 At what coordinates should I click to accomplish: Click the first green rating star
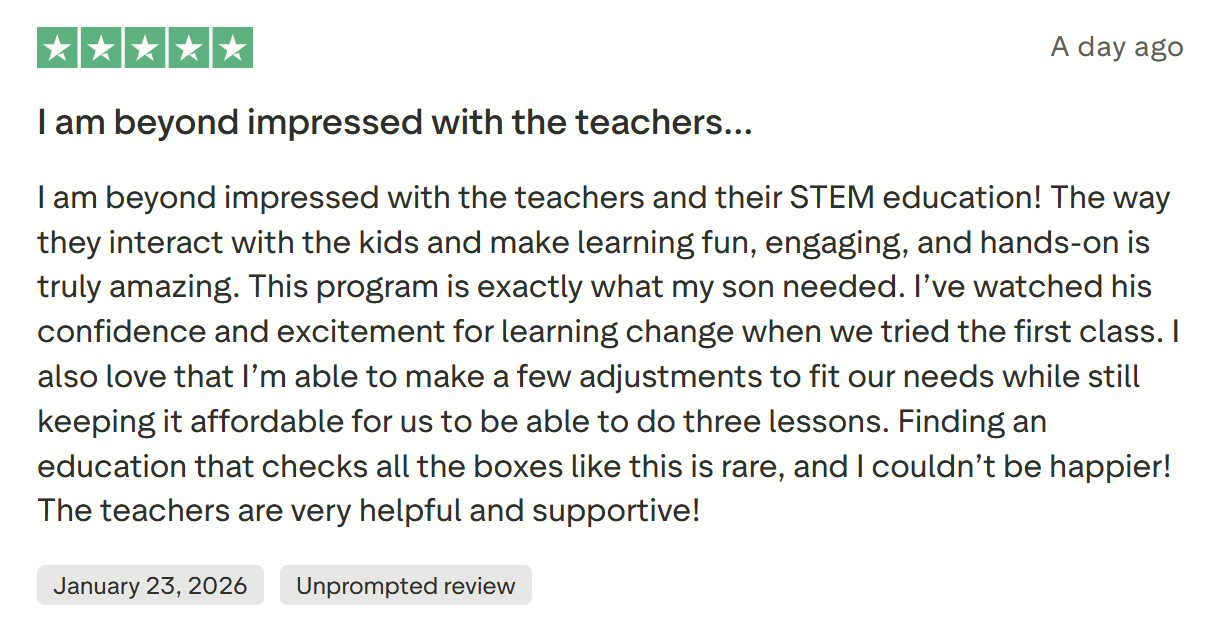(x=59, y=48)
